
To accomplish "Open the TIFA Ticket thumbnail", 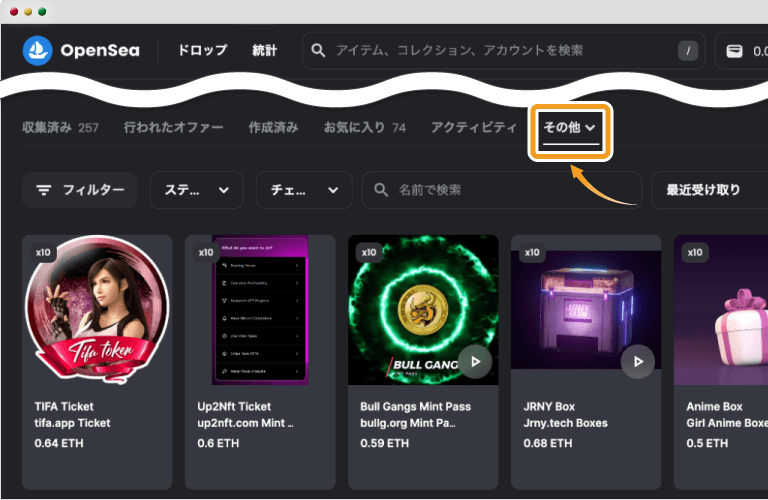I will tap(97, 310).
